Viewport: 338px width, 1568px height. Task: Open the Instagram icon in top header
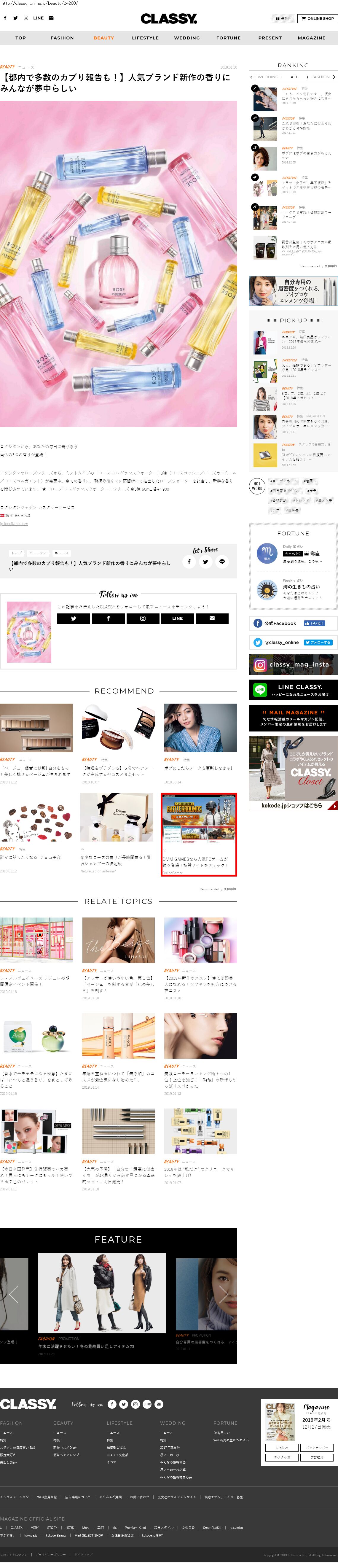click(x=25, y=18)
